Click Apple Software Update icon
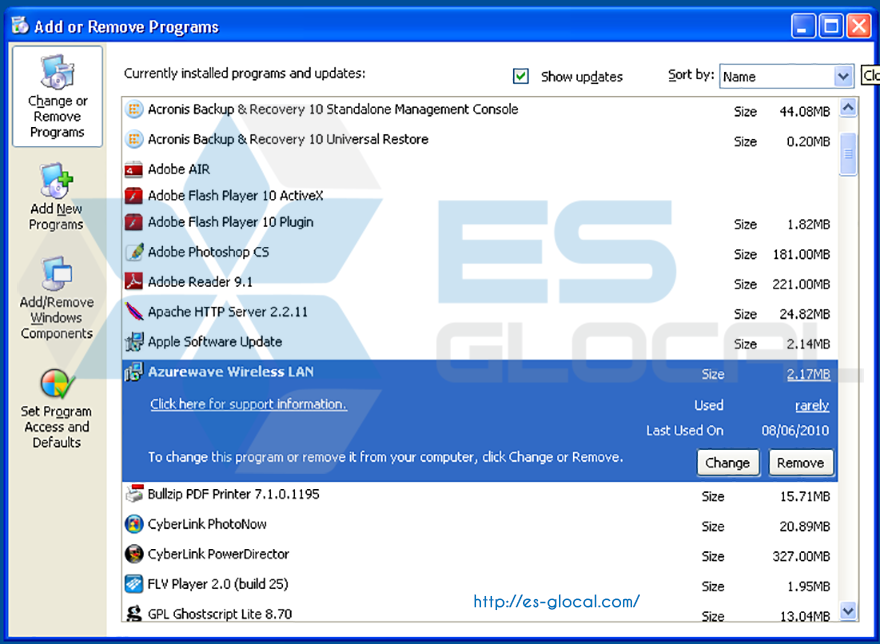The height and width of the screenshot is (644, 880). pos(134,341)
